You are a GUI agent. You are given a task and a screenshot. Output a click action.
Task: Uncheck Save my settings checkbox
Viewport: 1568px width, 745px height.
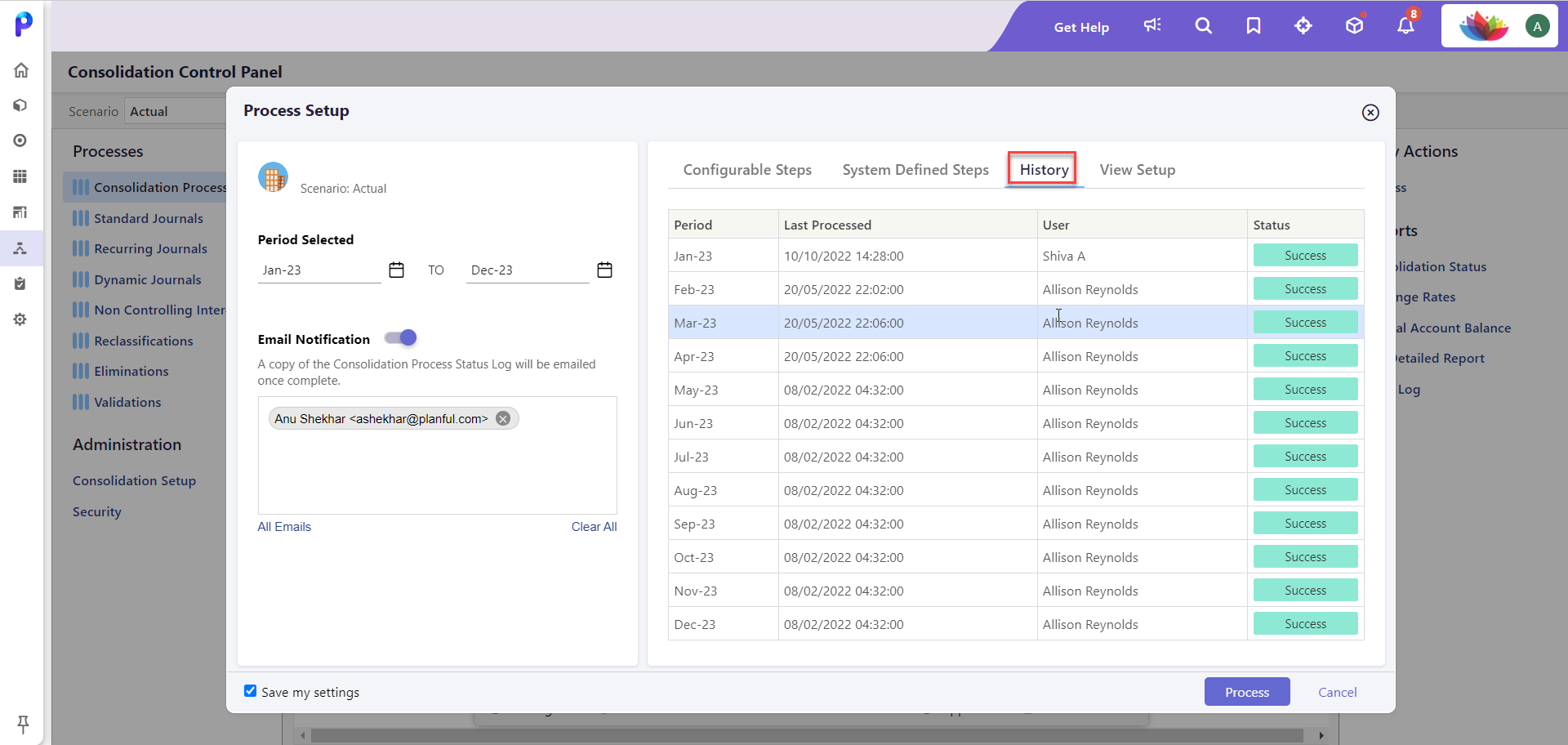tap(250, 691)
